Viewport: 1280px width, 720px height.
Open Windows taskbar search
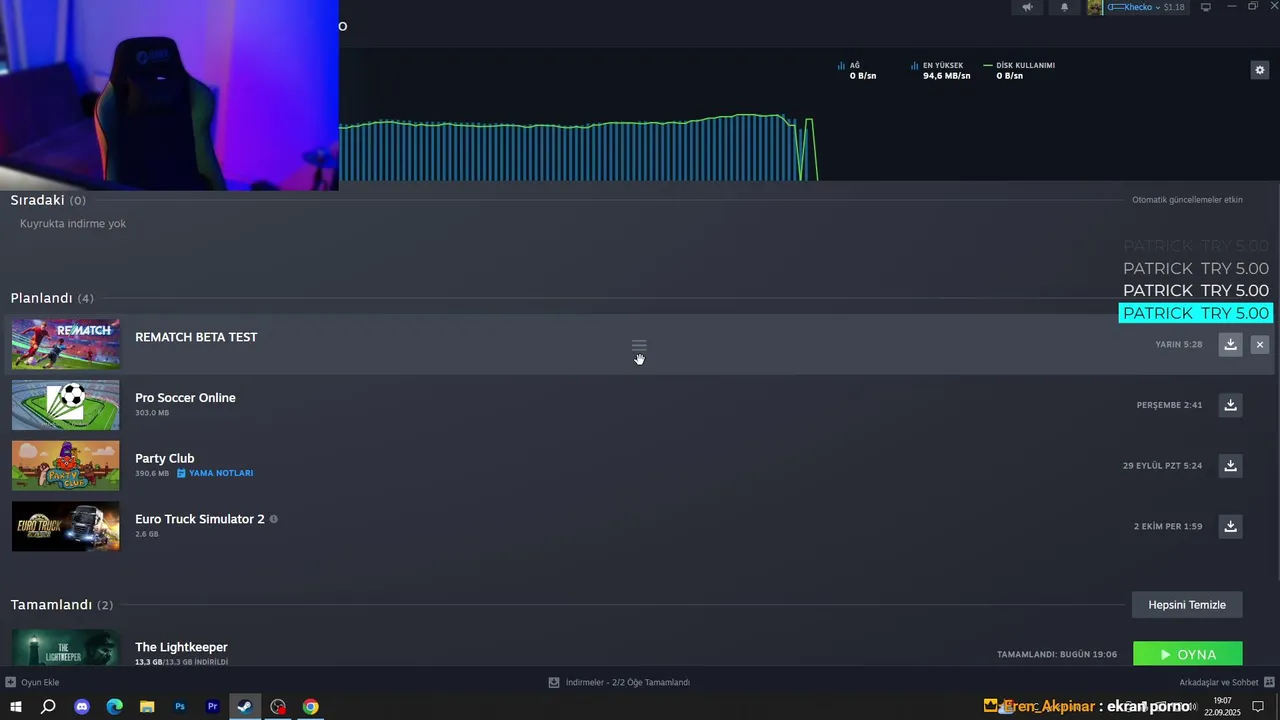48,706
